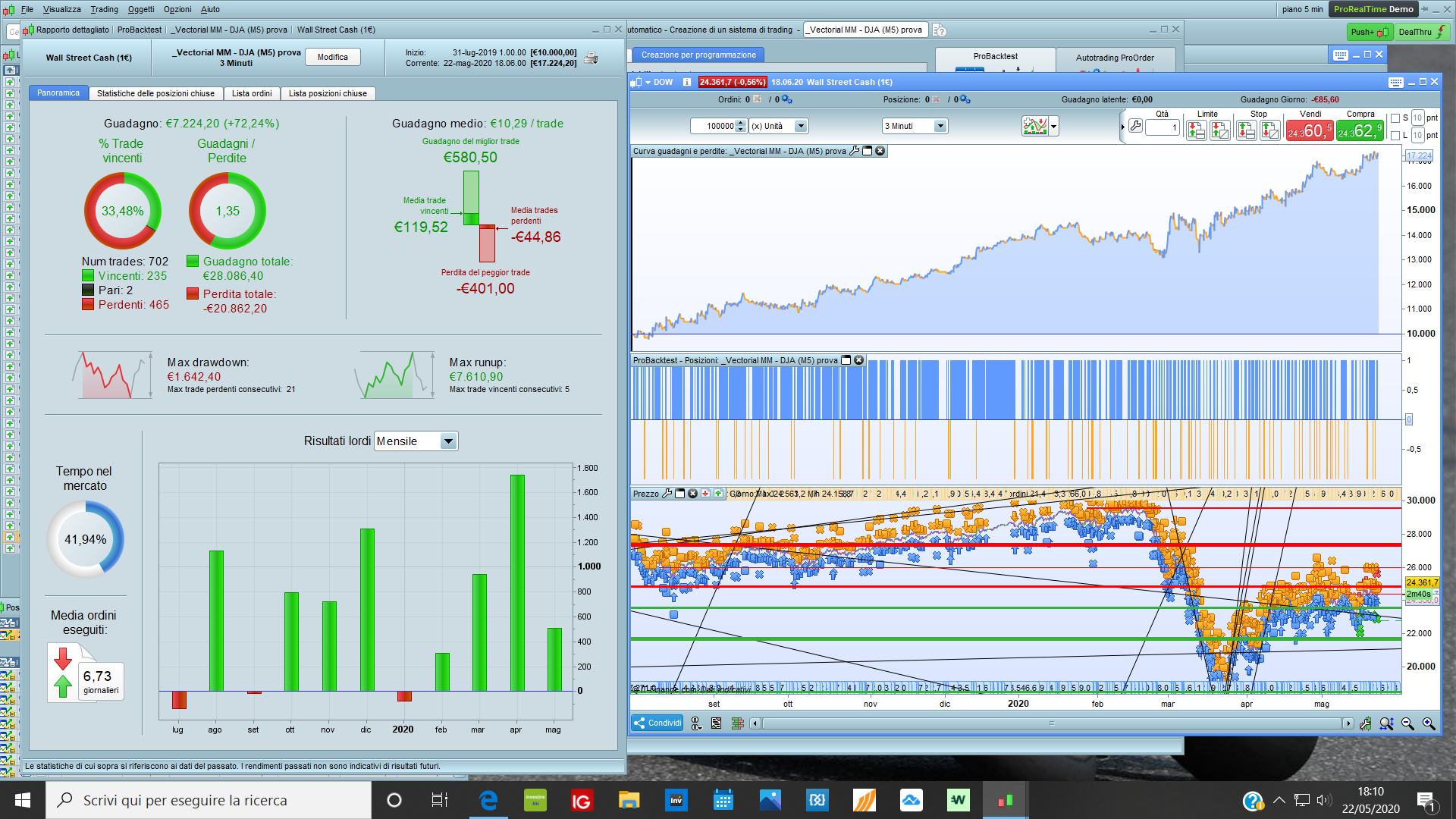Click the add indicator chart icon
The image size is (1456, 819).
[x=1034, y=127]
